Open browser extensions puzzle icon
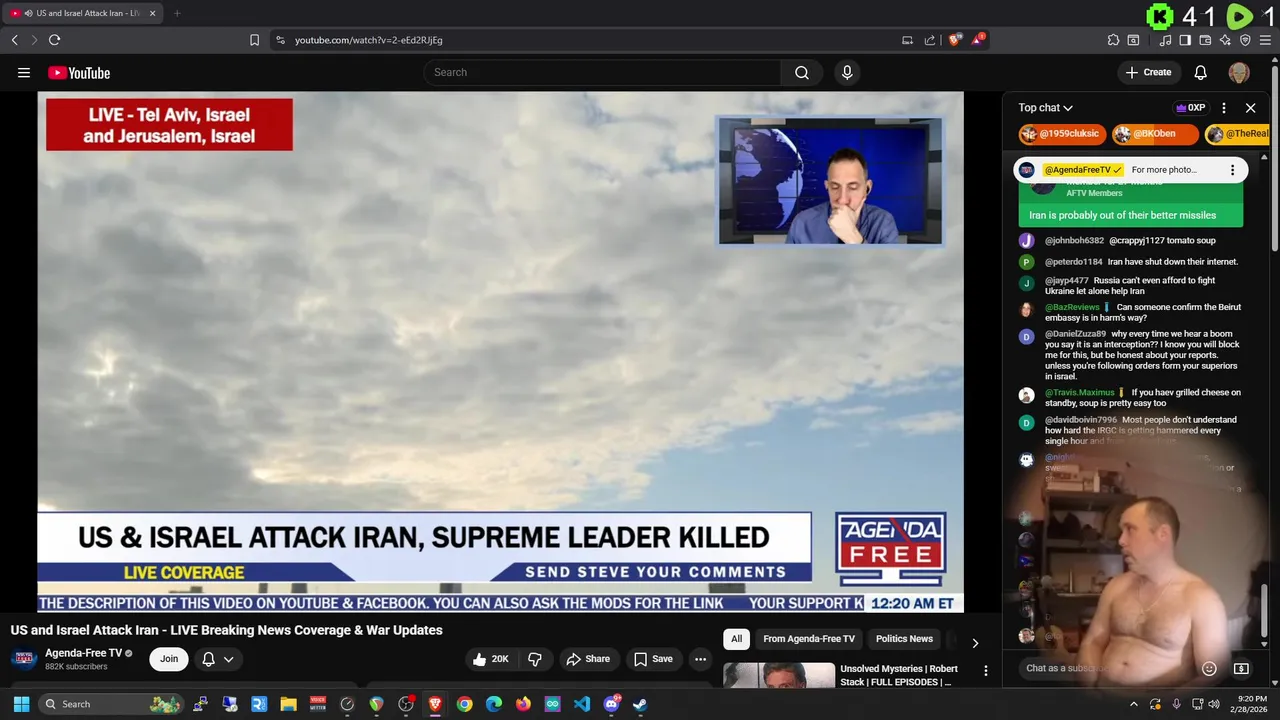Screen dimensions: 1280x720 pos(1113,40)
